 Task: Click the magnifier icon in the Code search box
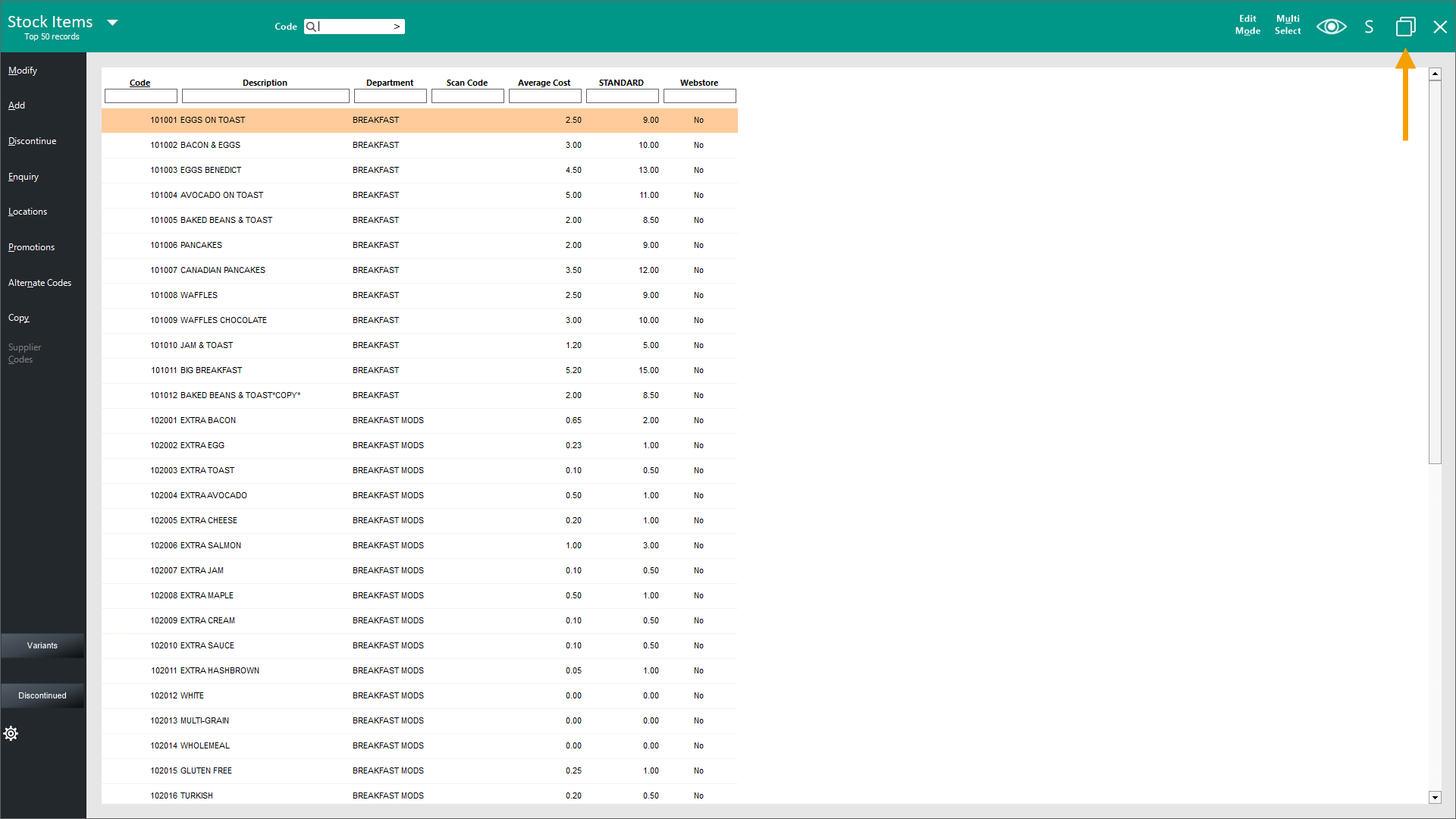tap(311, 27)
